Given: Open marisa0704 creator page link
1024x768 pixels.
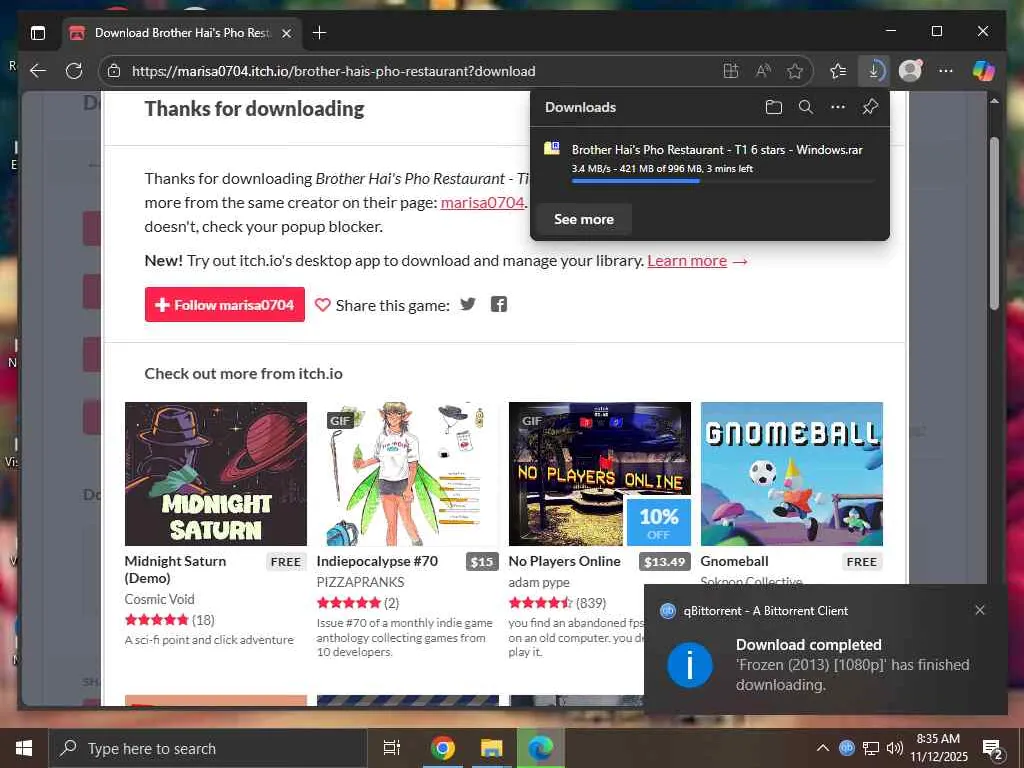Looking at the screenshot, I should 483,202.
